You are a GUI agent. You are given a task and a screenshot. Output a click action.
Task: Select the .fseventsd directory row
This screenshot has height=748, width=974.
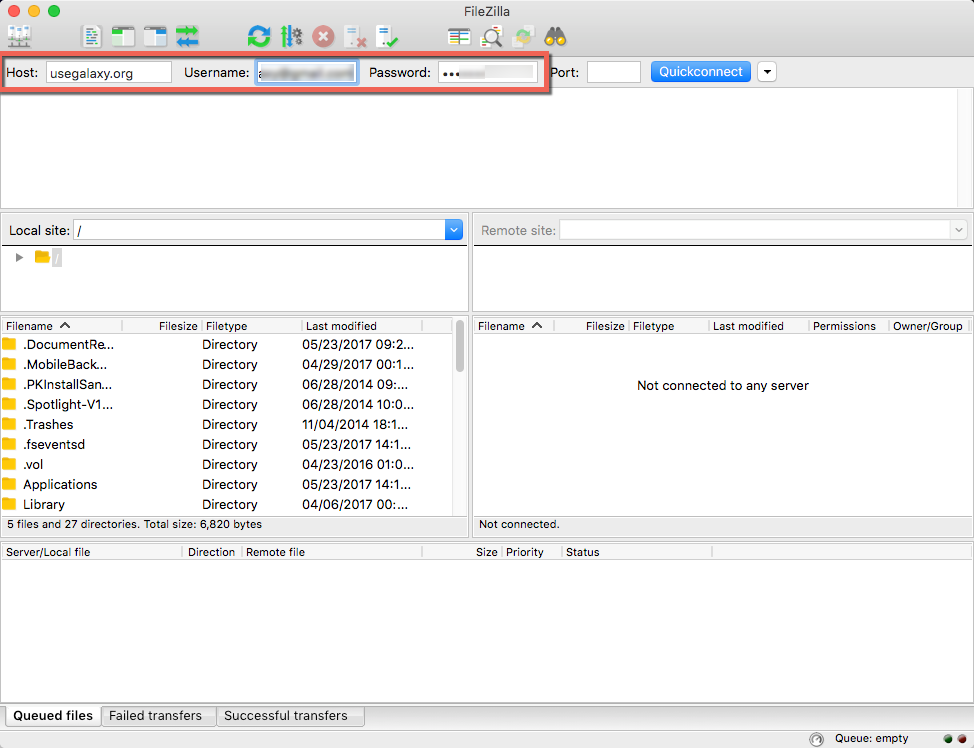[227, 444]
